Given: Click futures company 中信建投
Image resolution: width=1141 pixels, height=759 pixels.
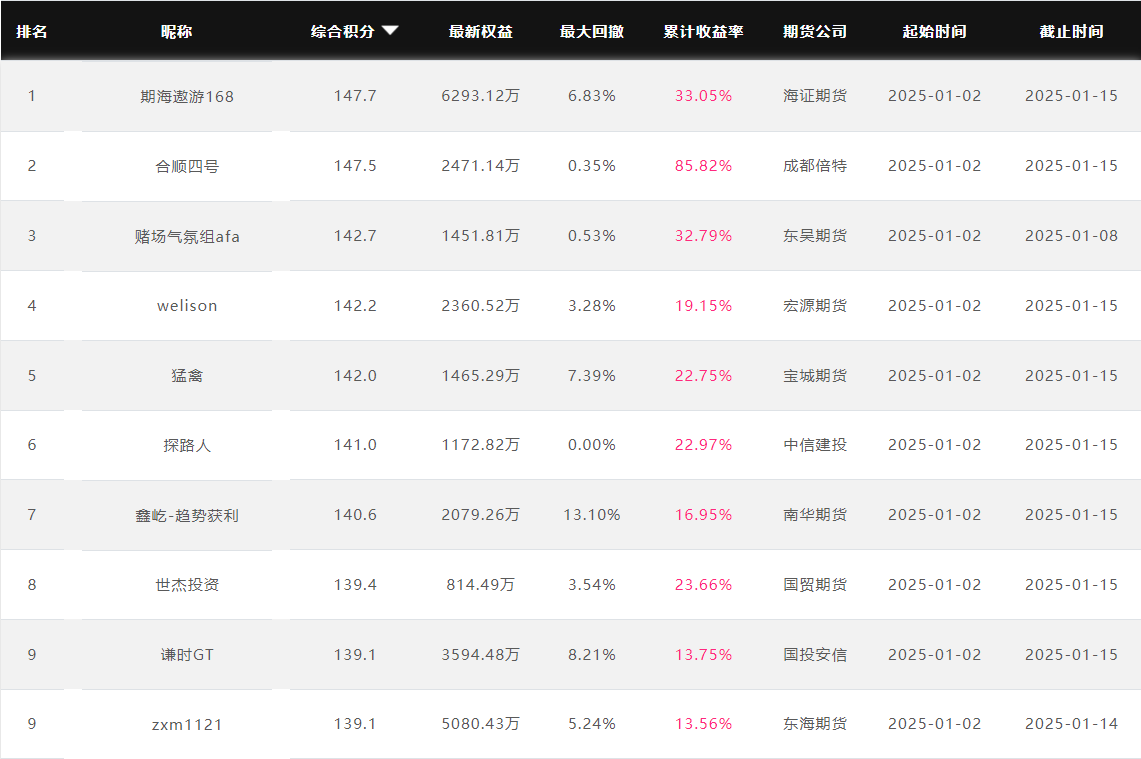Looking at the screenshot, I should [815, 445].
